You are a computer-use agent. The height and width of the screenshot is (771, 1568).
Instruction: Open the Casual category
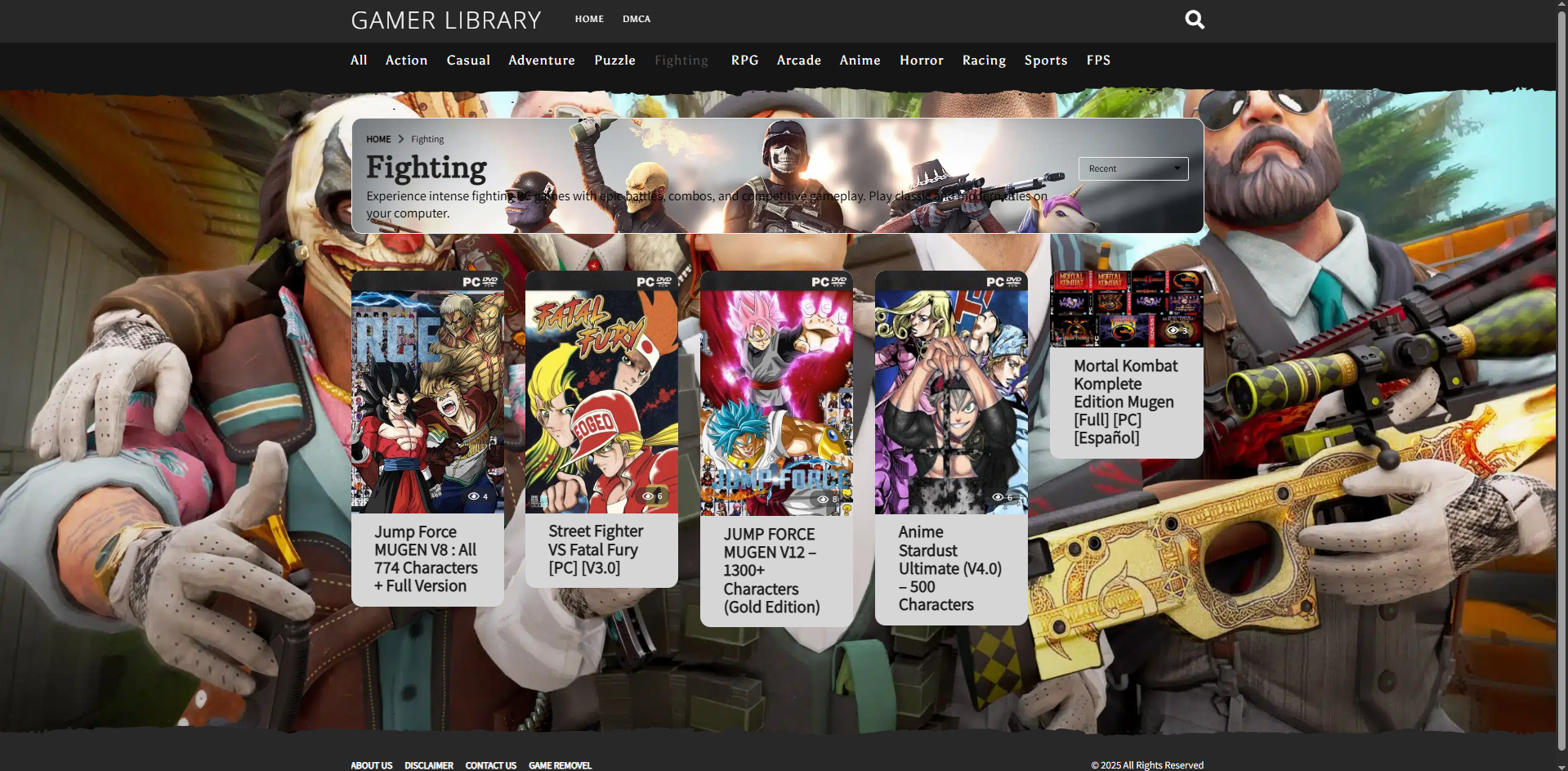tap(468, 61)
